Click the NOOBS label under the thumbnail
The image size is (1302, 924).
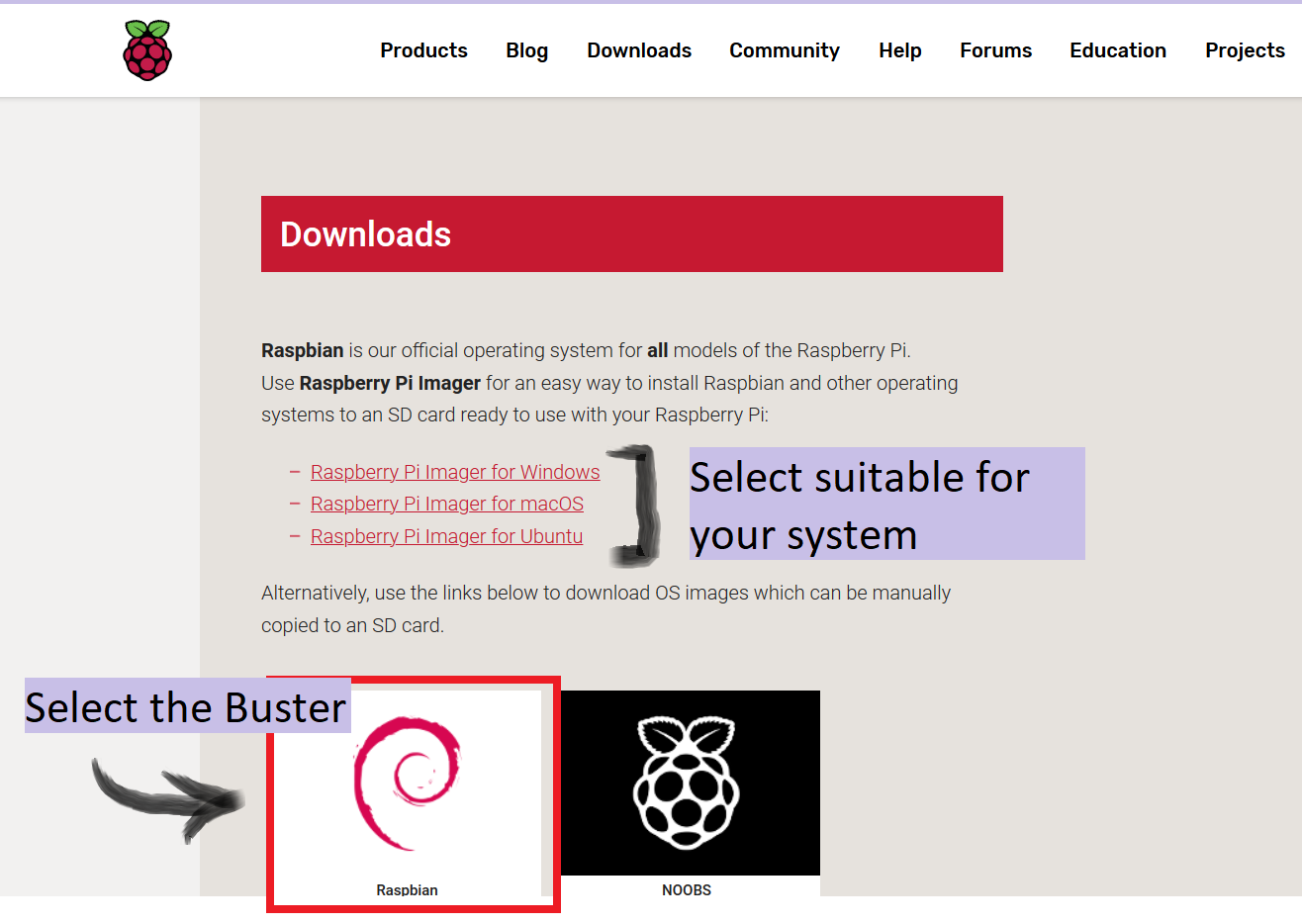pos(687,889)
